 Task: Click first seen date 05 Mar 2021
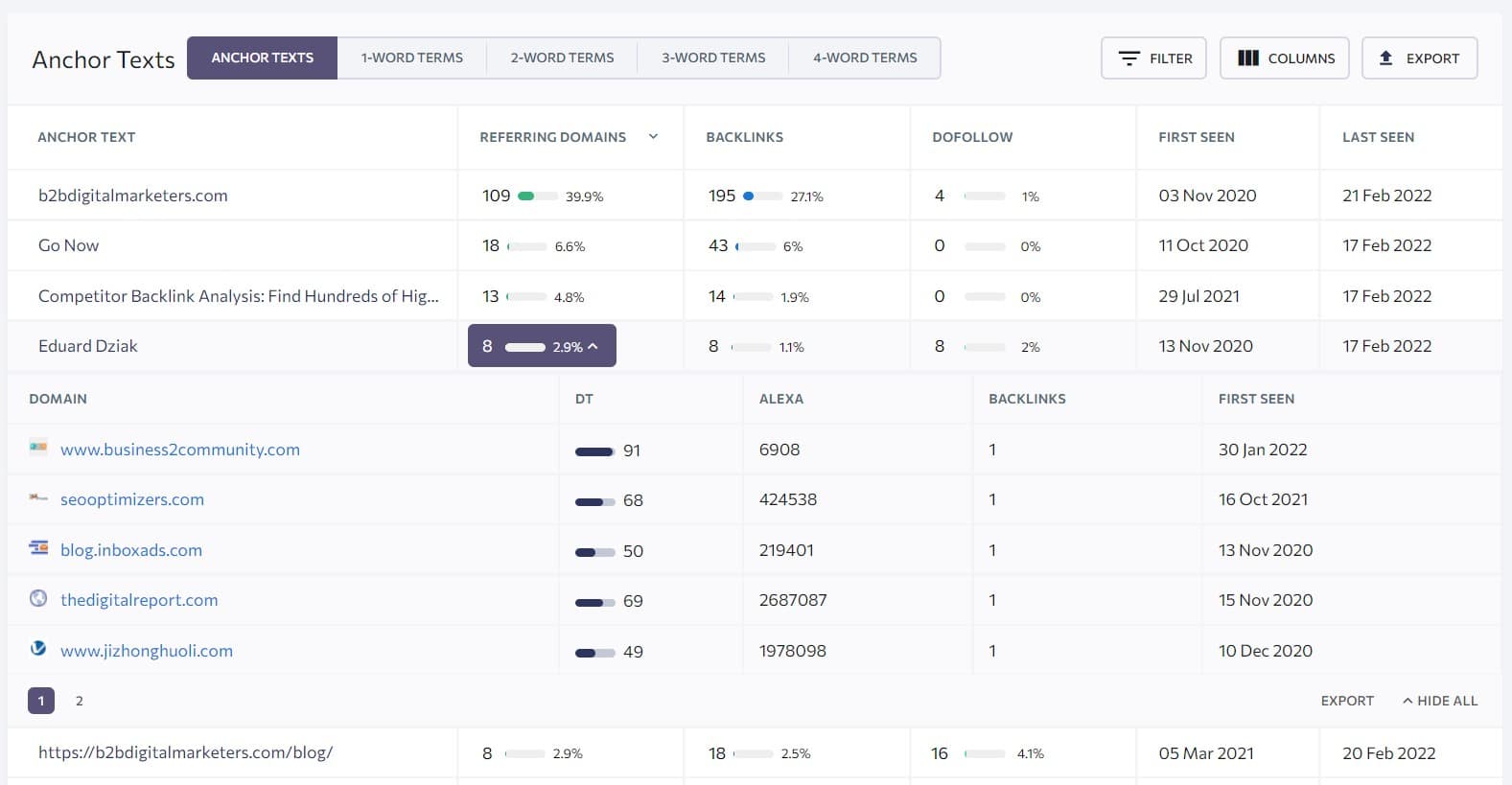[x=1206, y=753]
